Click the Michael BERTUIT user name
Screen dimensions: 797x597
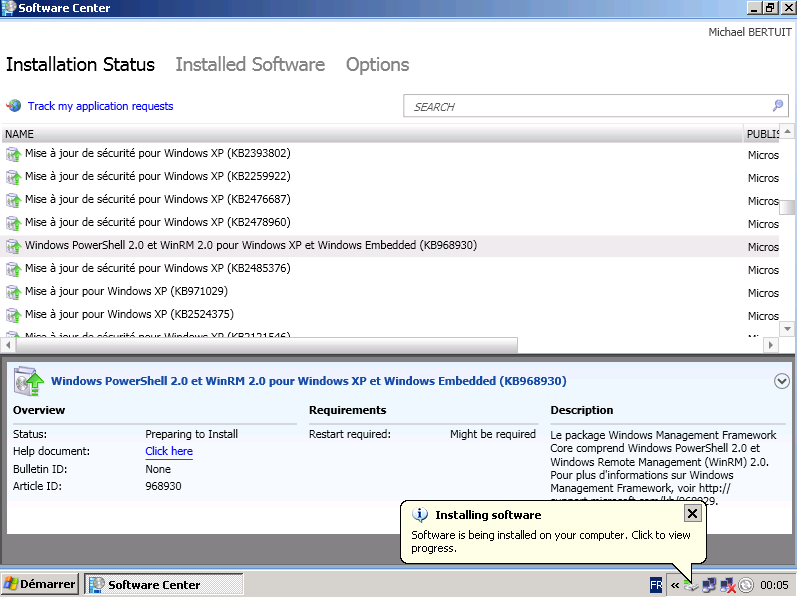click(x=750, y=32)
